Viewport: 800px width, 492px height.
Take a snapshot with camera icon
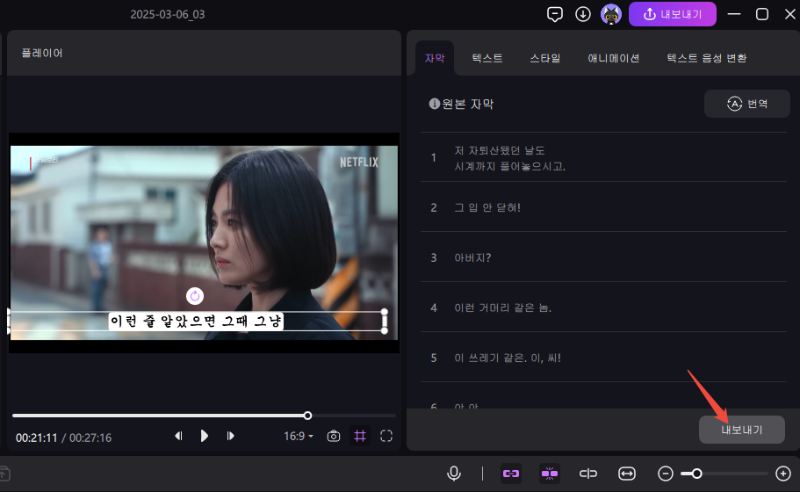pyautogui.click(x=334, y=436)
